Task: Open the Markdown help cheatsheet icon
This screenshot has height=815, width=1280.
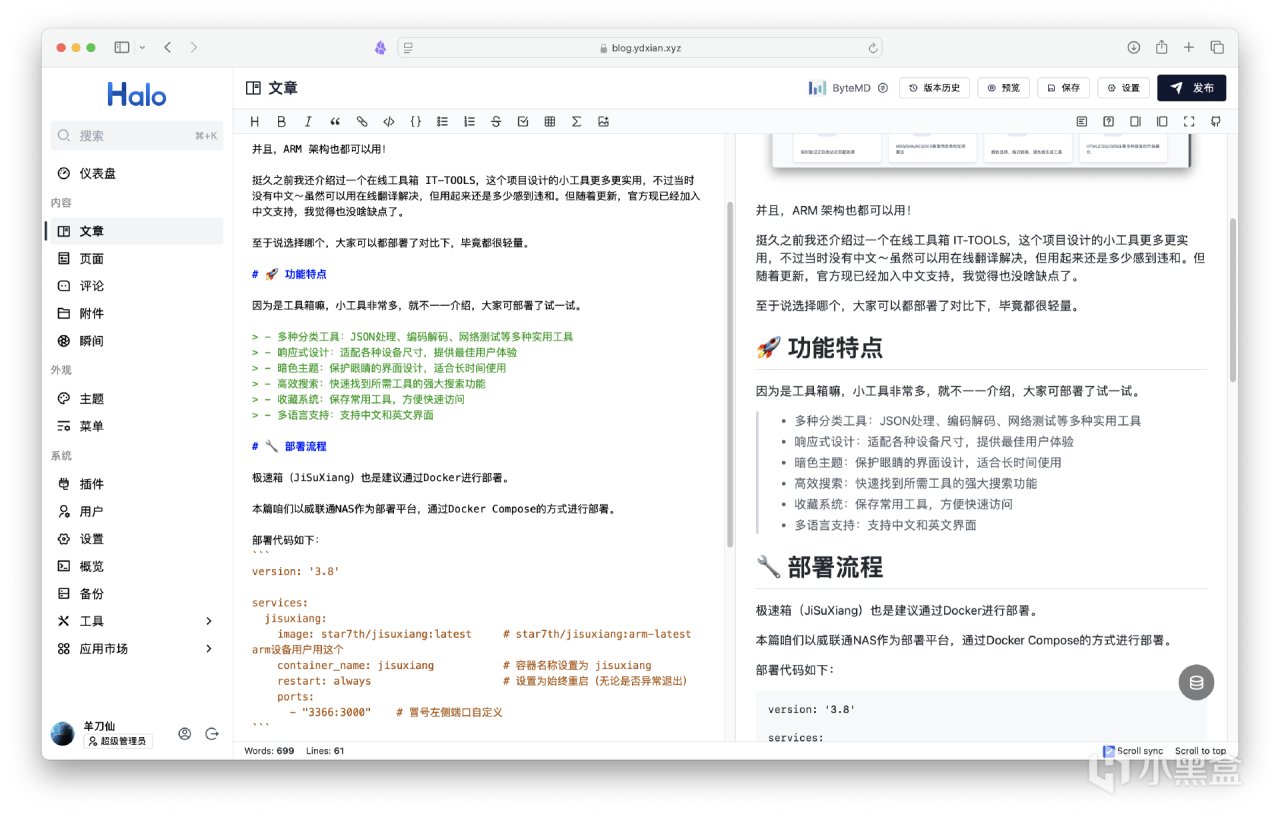Action: tap(1109, 122)
